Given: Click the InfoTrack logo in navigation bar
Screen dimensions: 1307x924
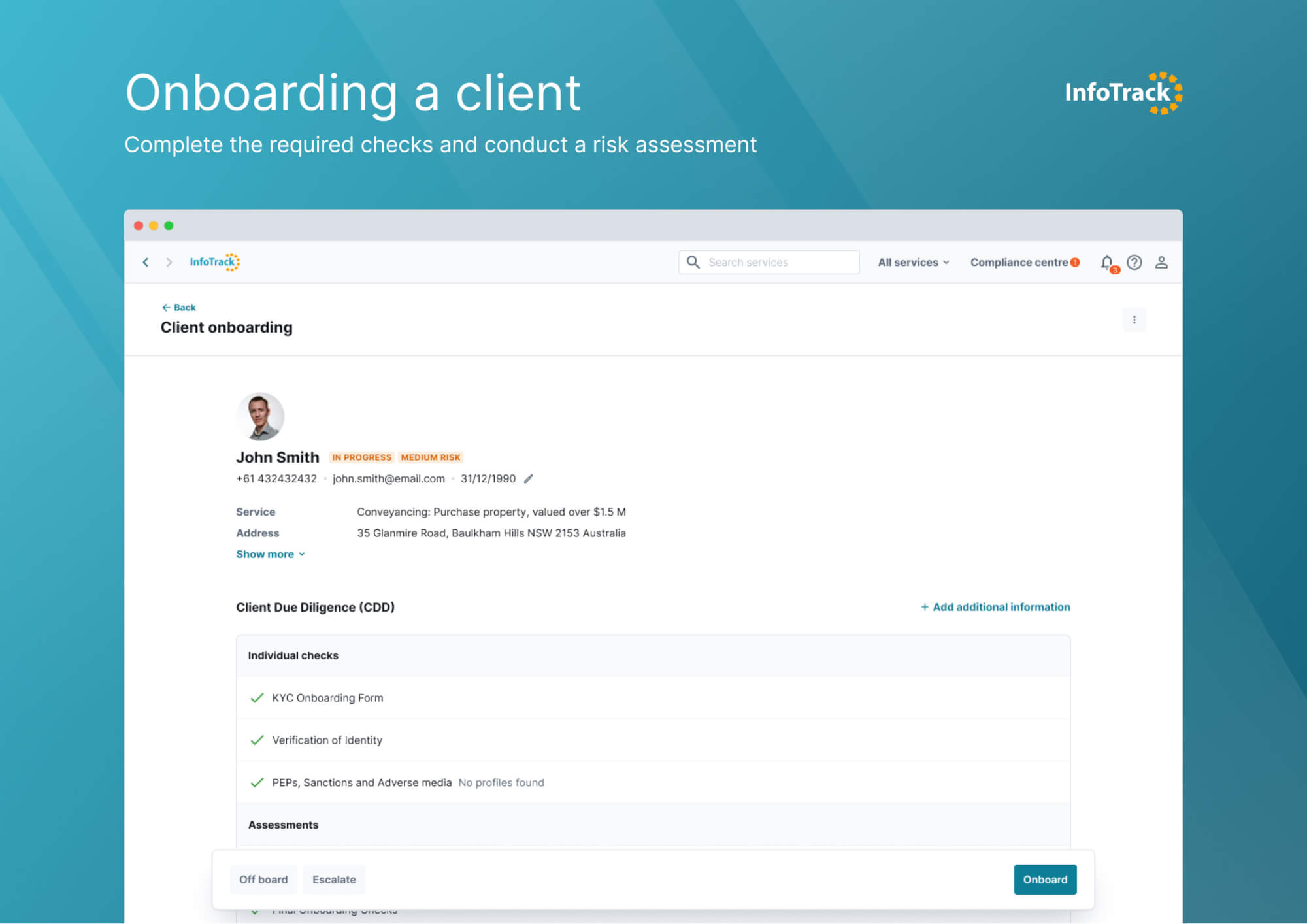Looking at the screenshot, I should pos(215,262).
